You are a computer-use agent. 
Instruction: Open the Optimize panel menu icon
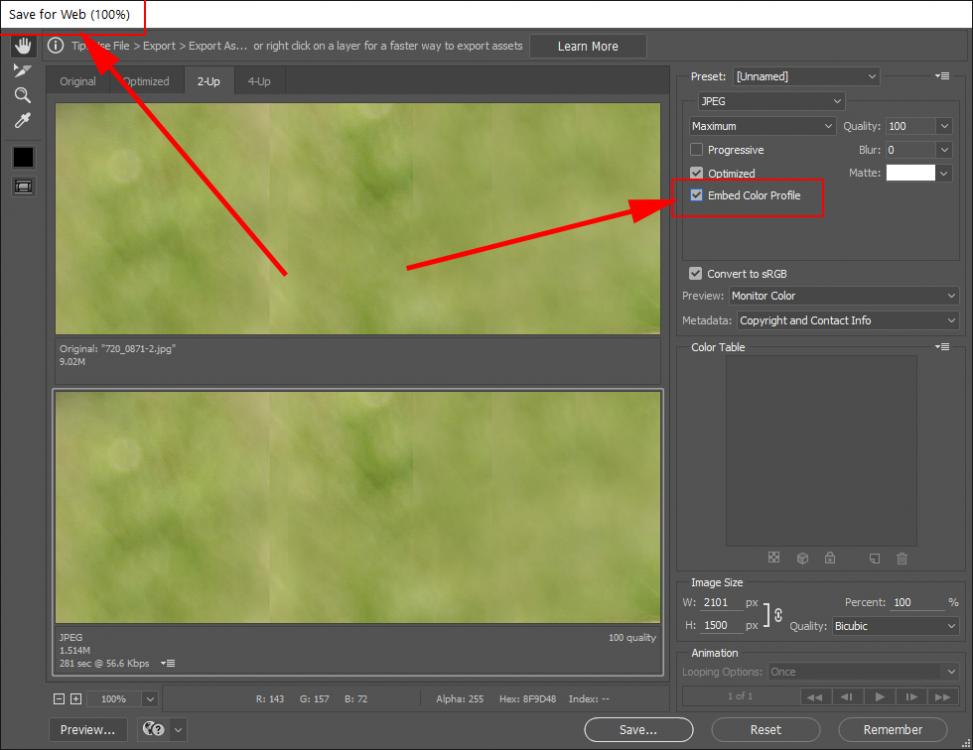click(942, 76)
